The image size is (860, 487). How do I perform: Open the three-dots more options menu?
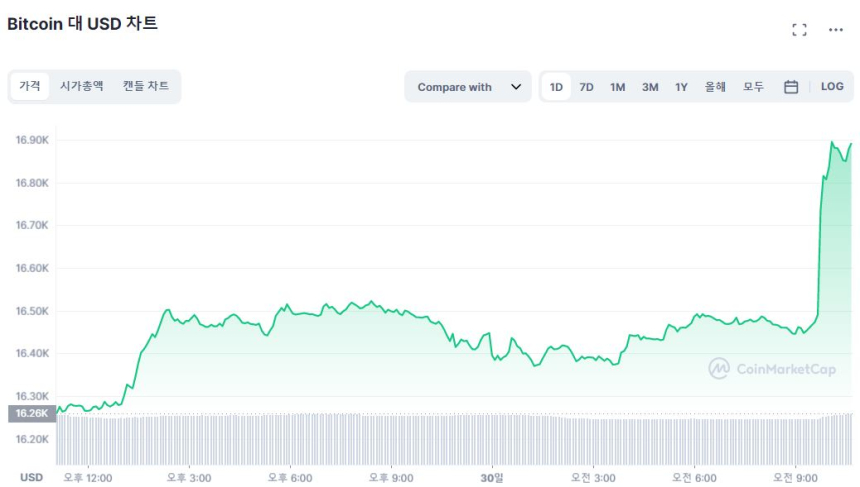[x=836, y=30]
